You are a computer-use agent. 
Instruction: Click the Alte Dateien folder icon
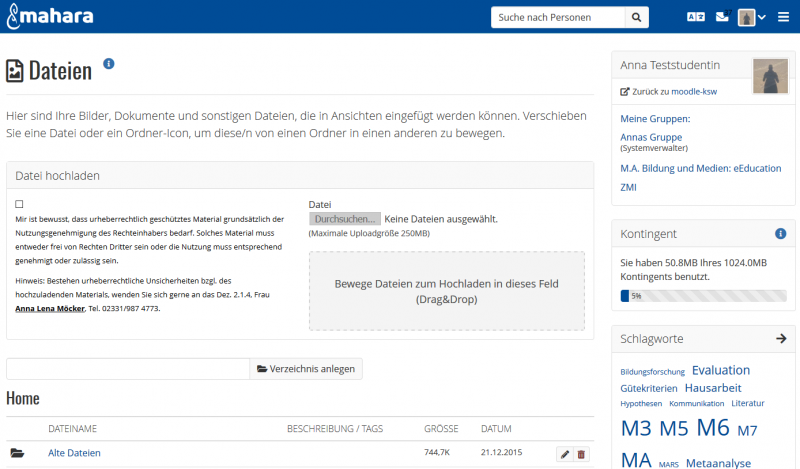(17, 453)
